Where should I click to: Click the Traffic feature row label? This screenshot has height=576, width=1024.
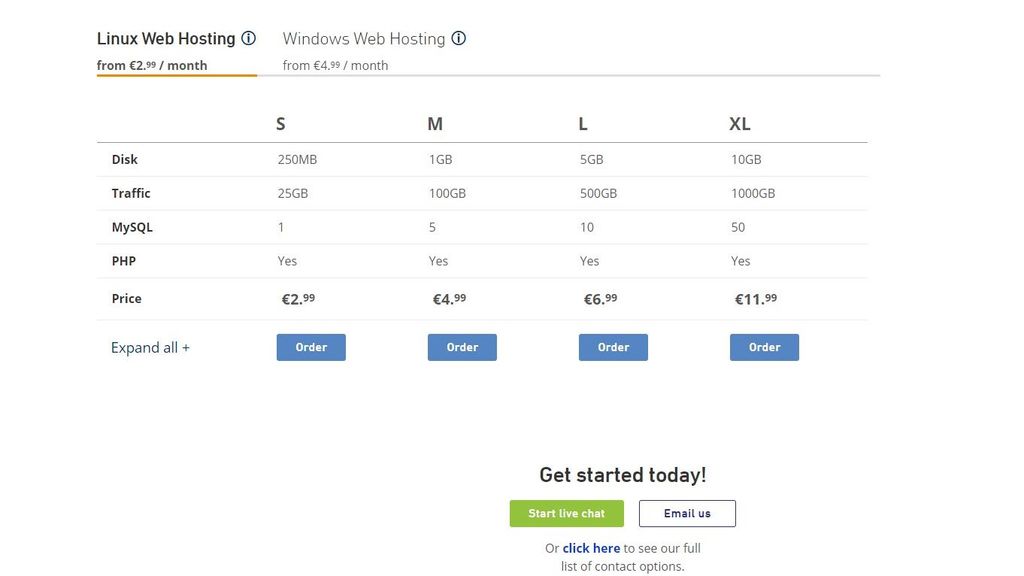pos(131,193)
